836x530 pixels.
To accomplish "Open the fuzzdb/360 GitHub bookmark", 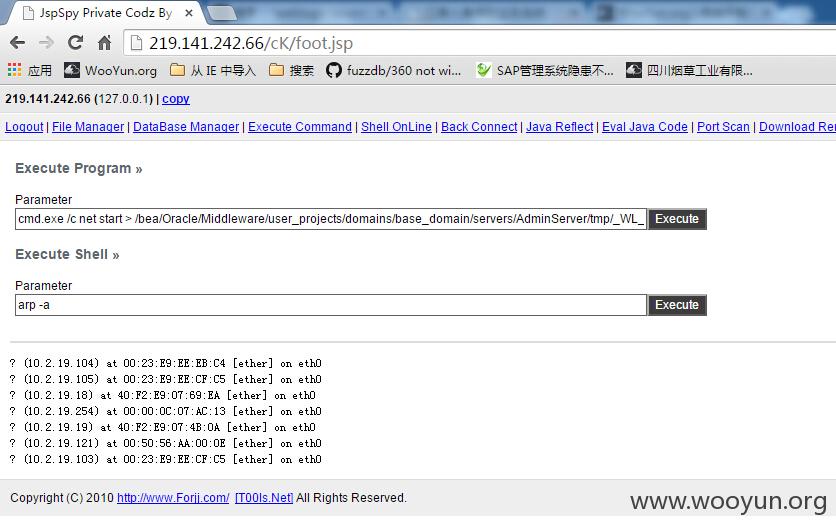I will point(393,70).
